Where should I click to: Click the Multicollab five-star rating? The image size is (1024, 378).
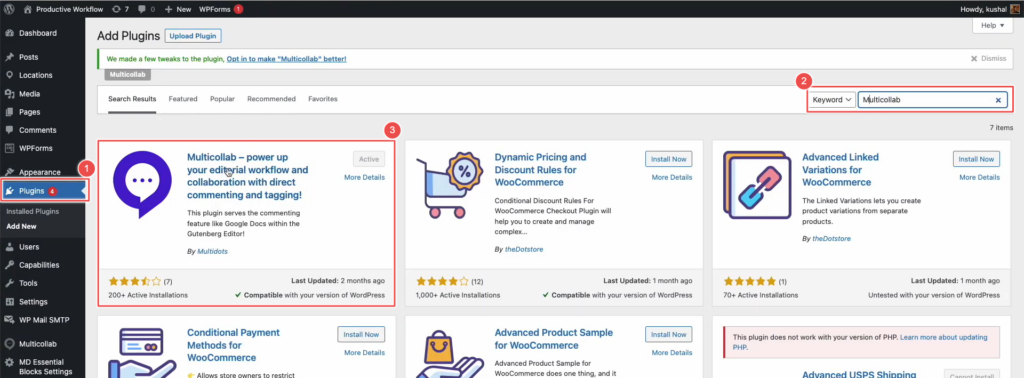tap(135, 281)
